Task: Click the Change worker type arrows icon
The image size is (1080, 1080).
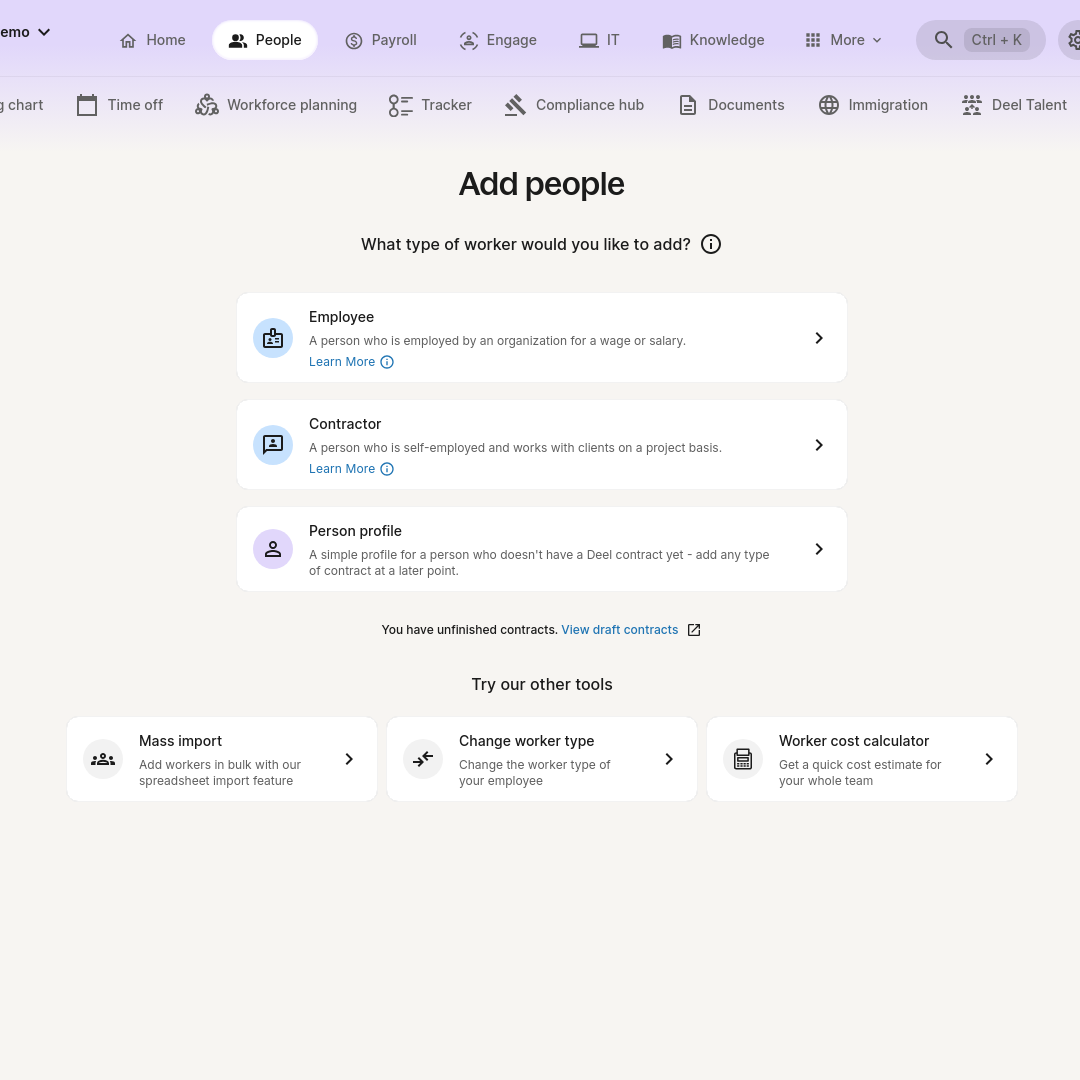Action: point(423,759)
